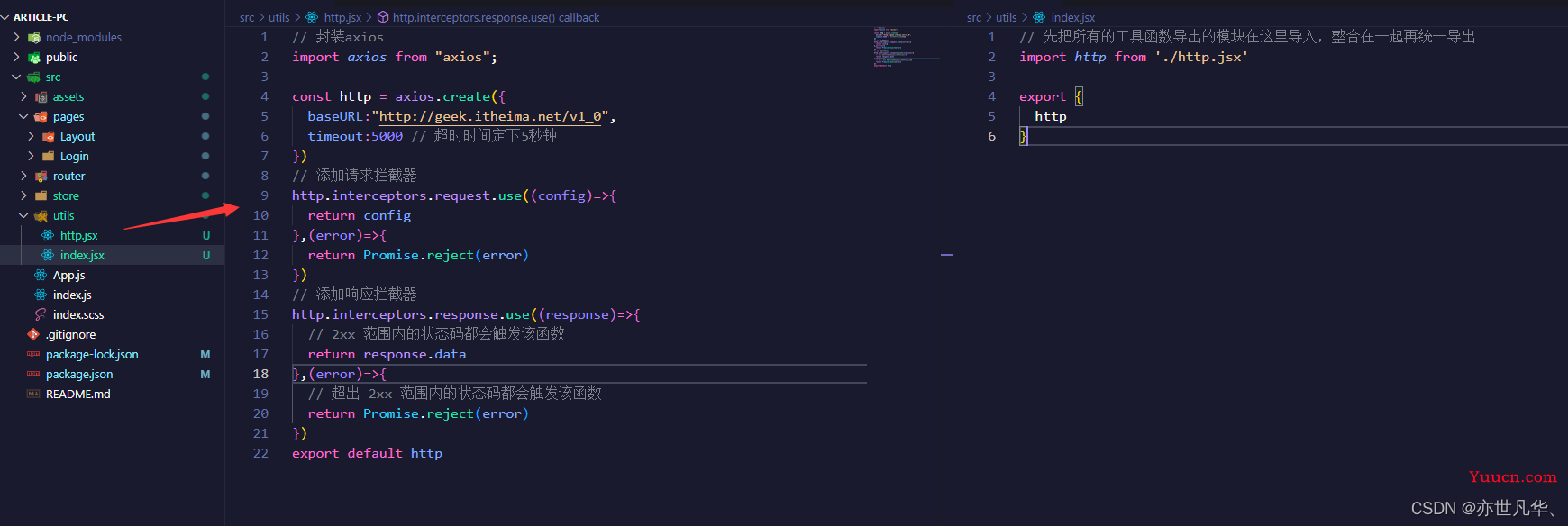Click React icon in http.jsx breadcrumb

pos(312,17)
